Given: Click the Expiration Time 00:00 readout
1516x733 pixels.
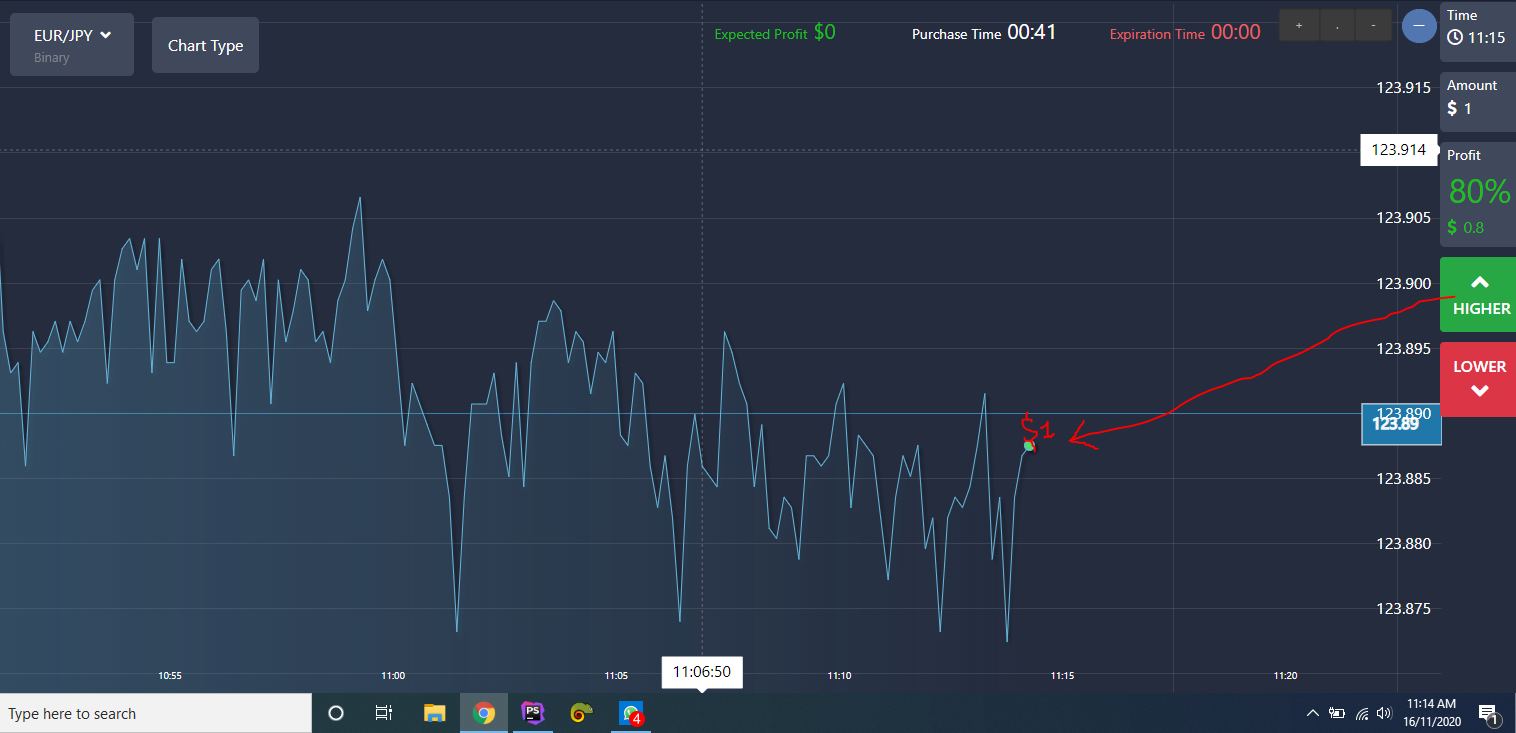Looking at the screenshot, I should (1185, 33).
